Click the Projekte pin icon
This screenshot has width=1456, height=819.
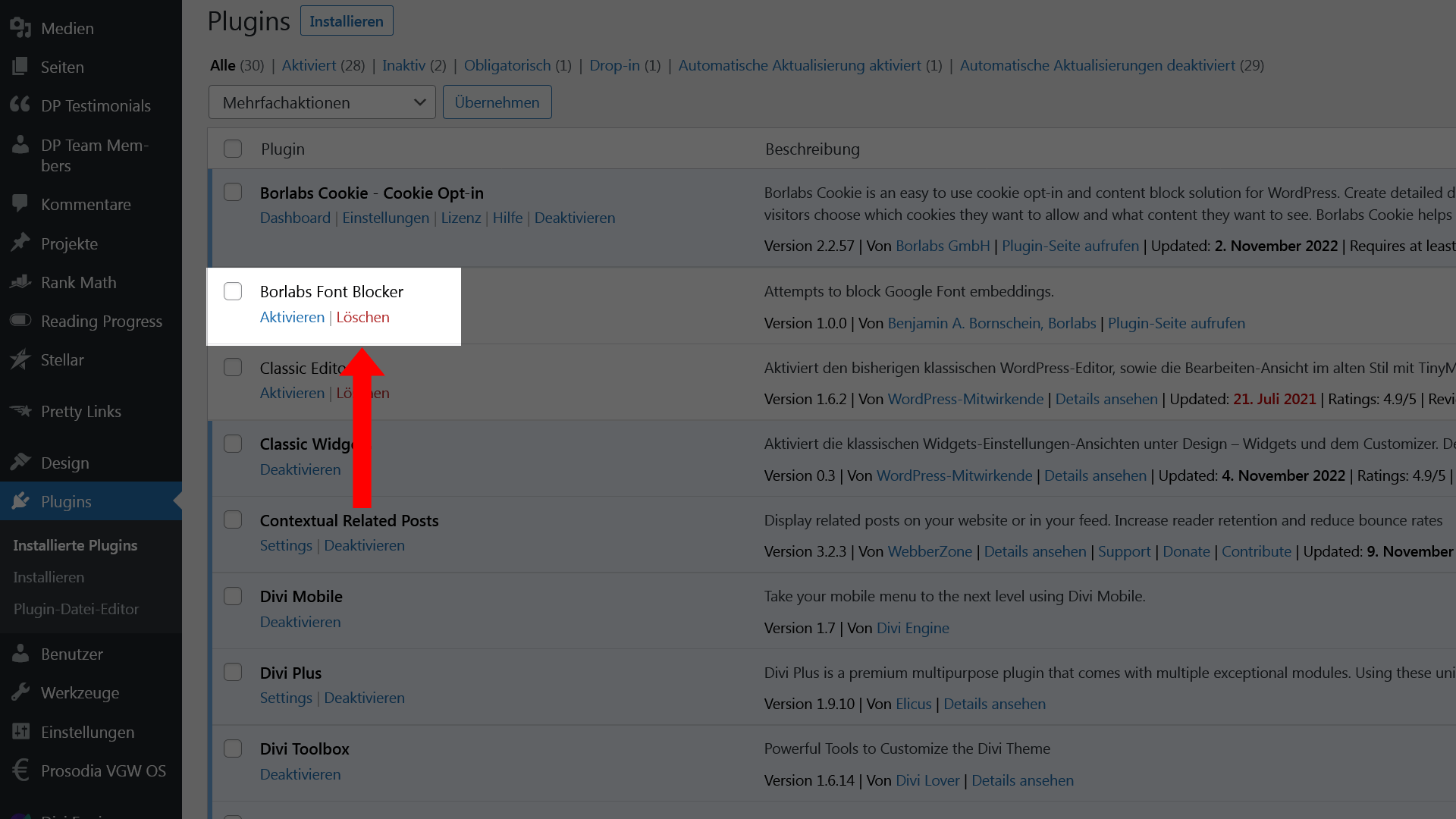coord(20,243)
